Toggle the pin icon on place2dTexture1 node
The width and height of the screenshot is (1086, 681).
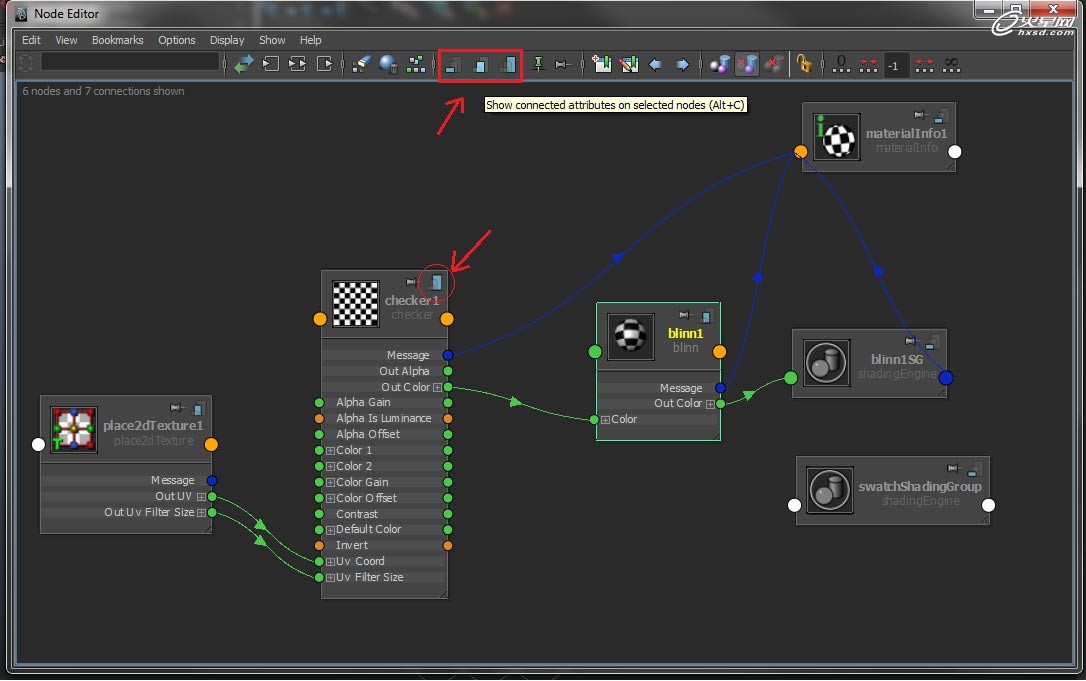click(177, 407)
